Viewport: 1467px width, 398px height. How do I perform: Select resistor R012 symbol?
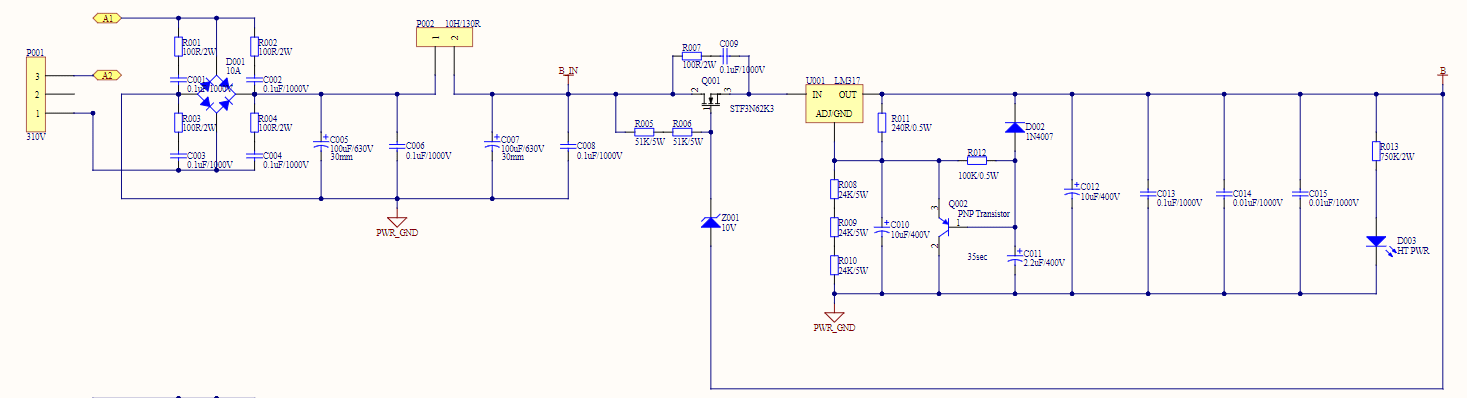pyautogui.click(x=976, y=160)
